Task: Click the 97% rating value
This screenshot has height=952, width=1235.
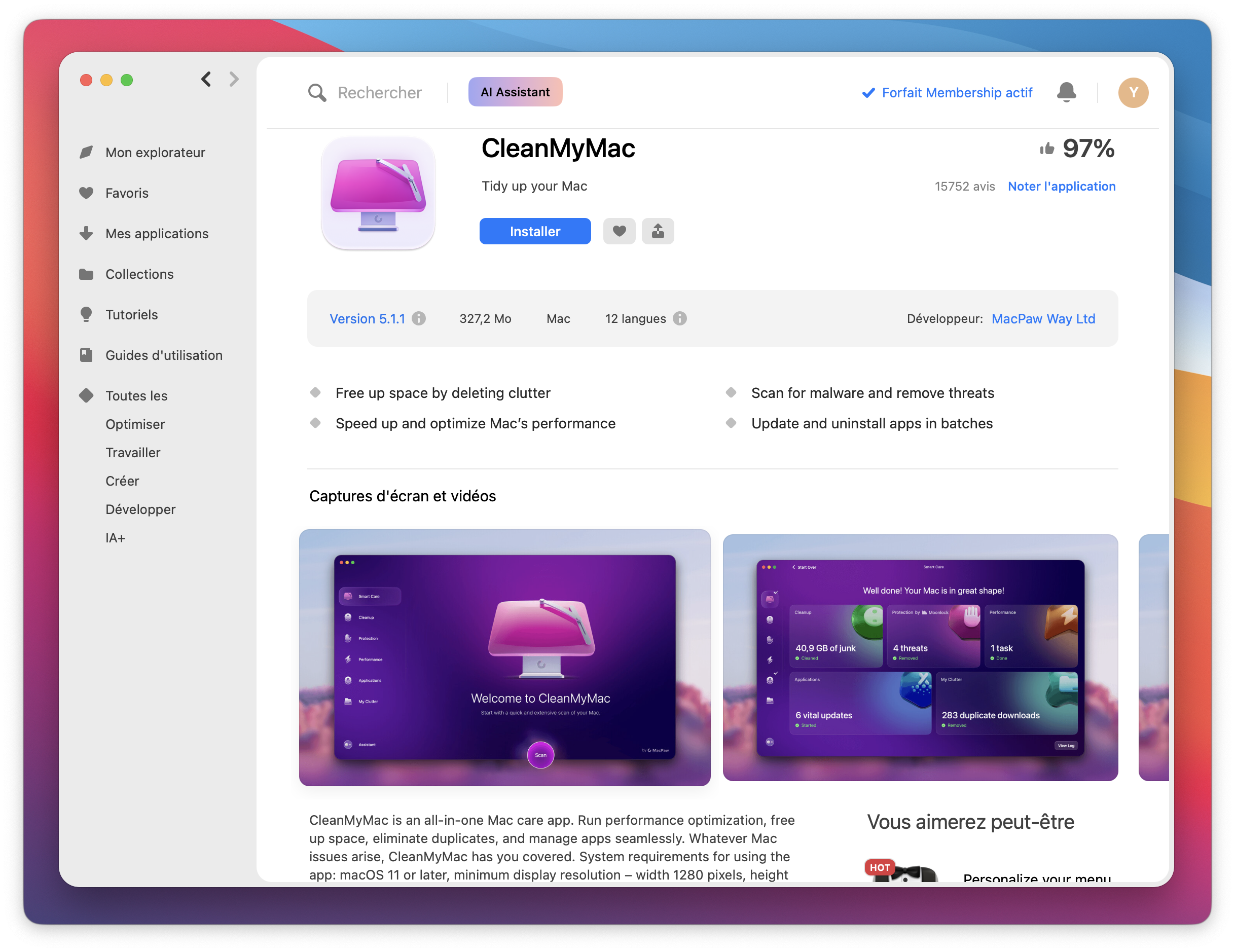Action: (x=1088, y=149)
